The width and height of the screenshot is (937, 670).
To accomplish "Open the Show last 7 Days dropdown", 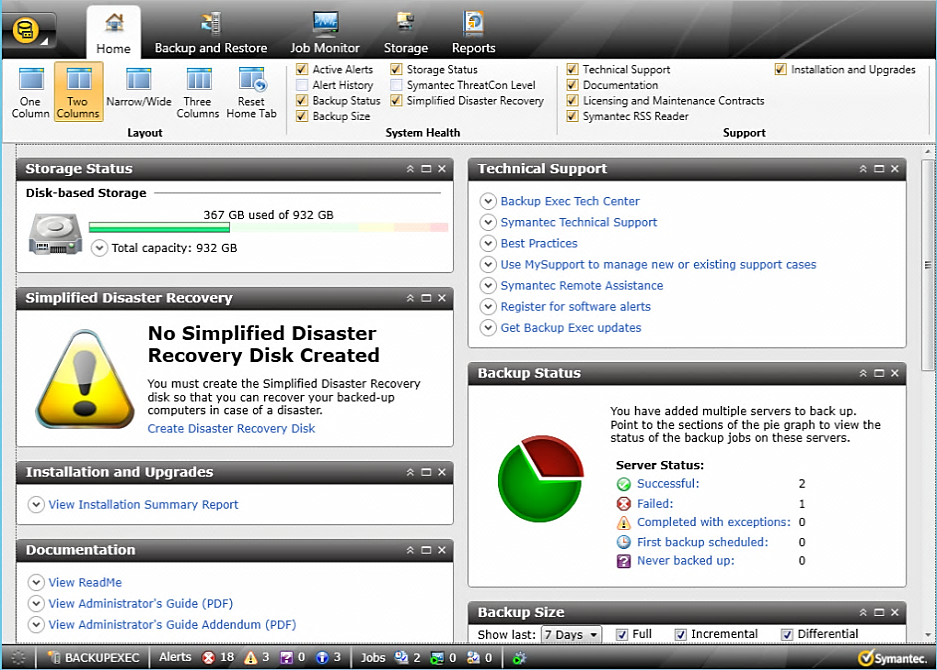I will click(x=571, y=634).
